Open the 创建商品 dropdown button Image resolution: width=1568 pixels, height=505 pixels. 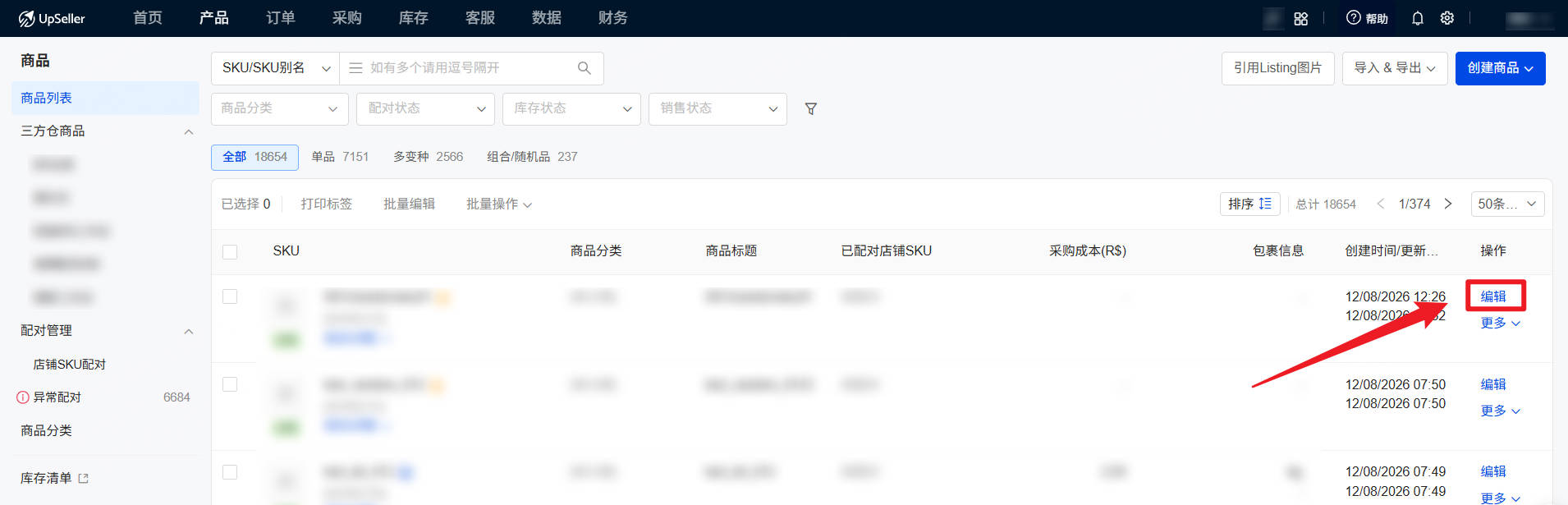coord(1501,68)
